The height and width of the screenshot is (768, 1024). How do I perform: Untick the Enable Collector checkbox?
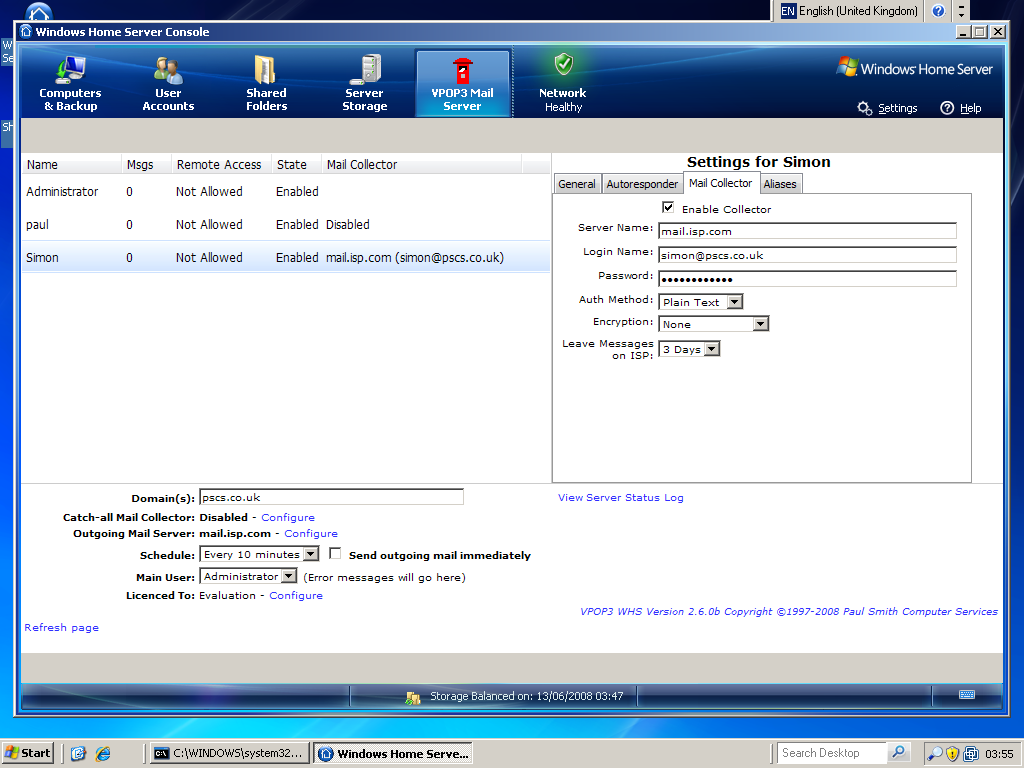pyautogui.click(x=668, y=208)
